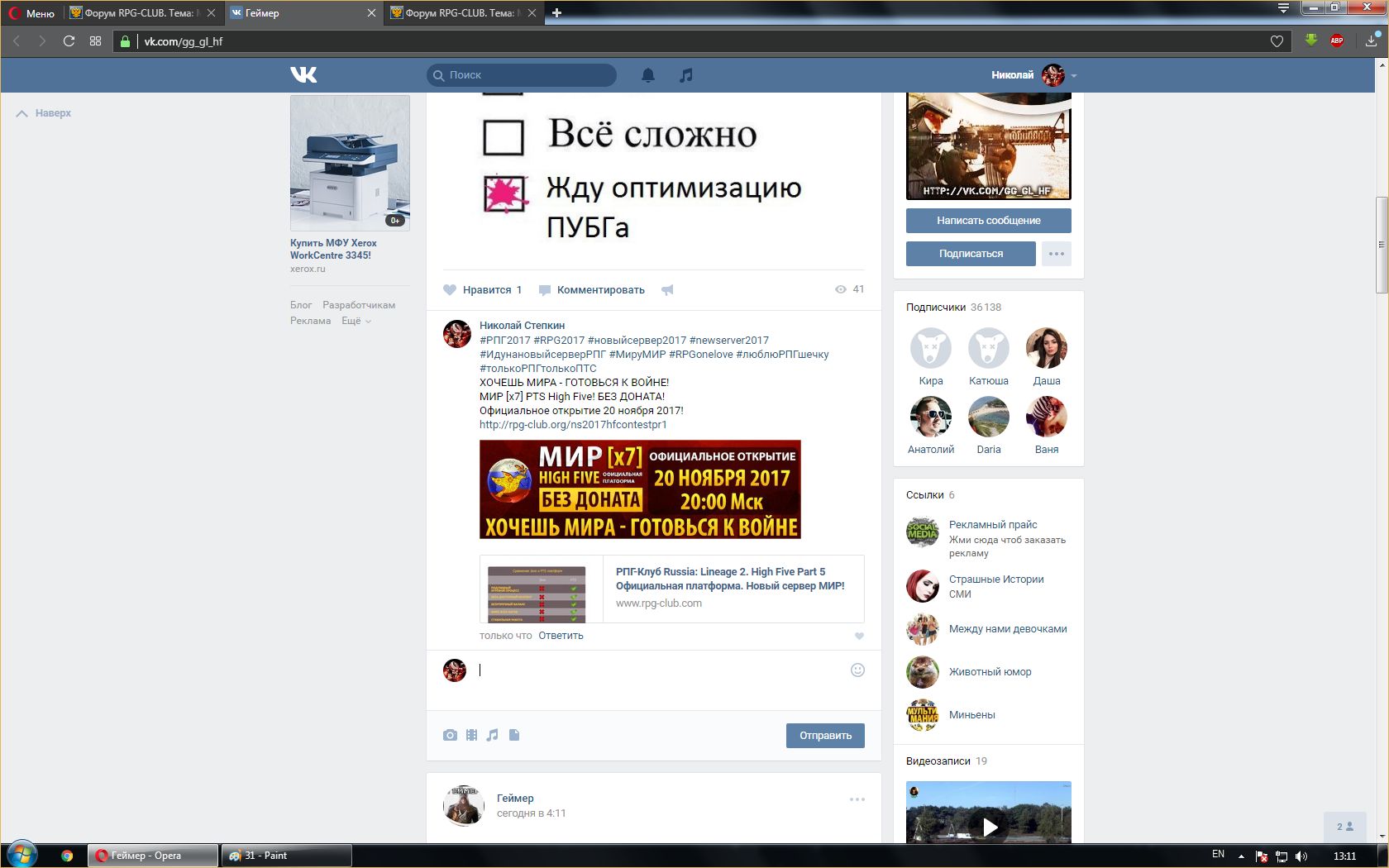Expand the Николай profile menu arrow
The image size is (1389, 868).
point(1074,75)
